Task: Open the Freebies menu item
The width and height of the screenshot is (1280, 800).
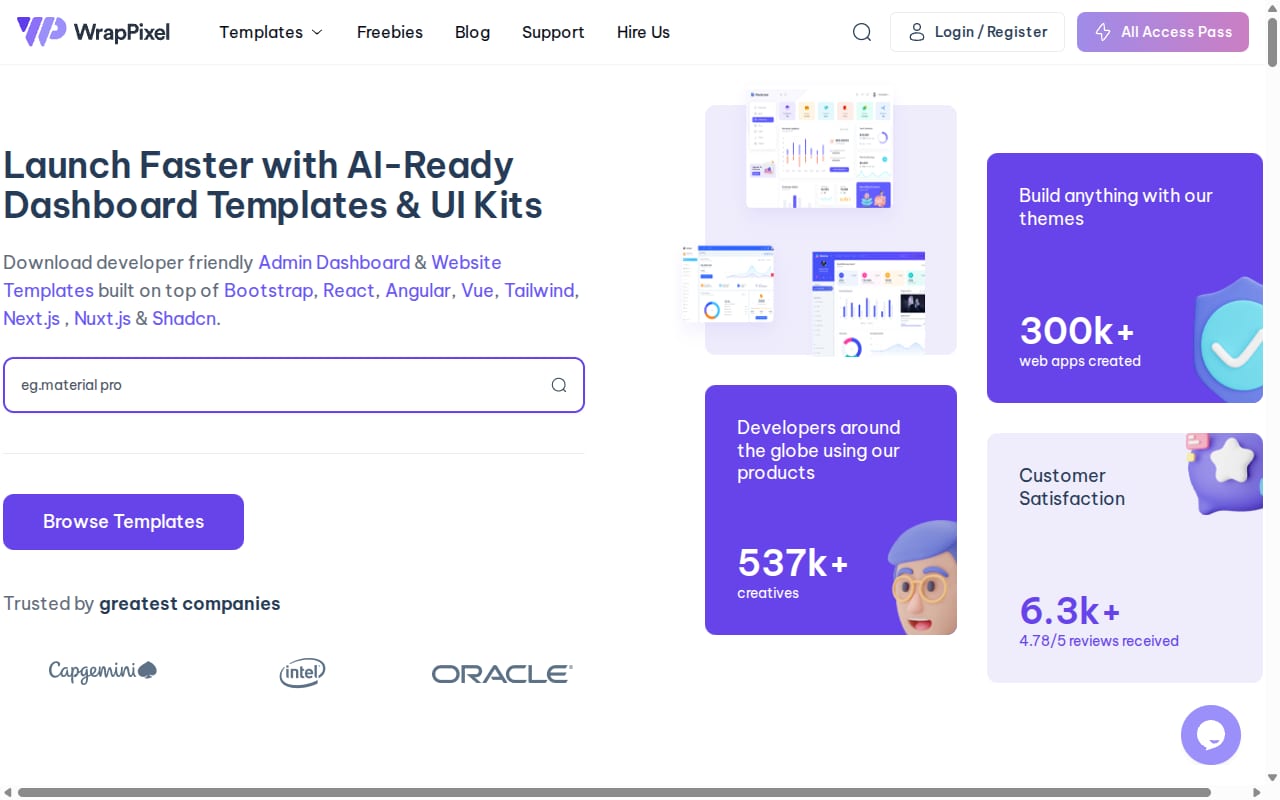Action: (x=390, y=32)
